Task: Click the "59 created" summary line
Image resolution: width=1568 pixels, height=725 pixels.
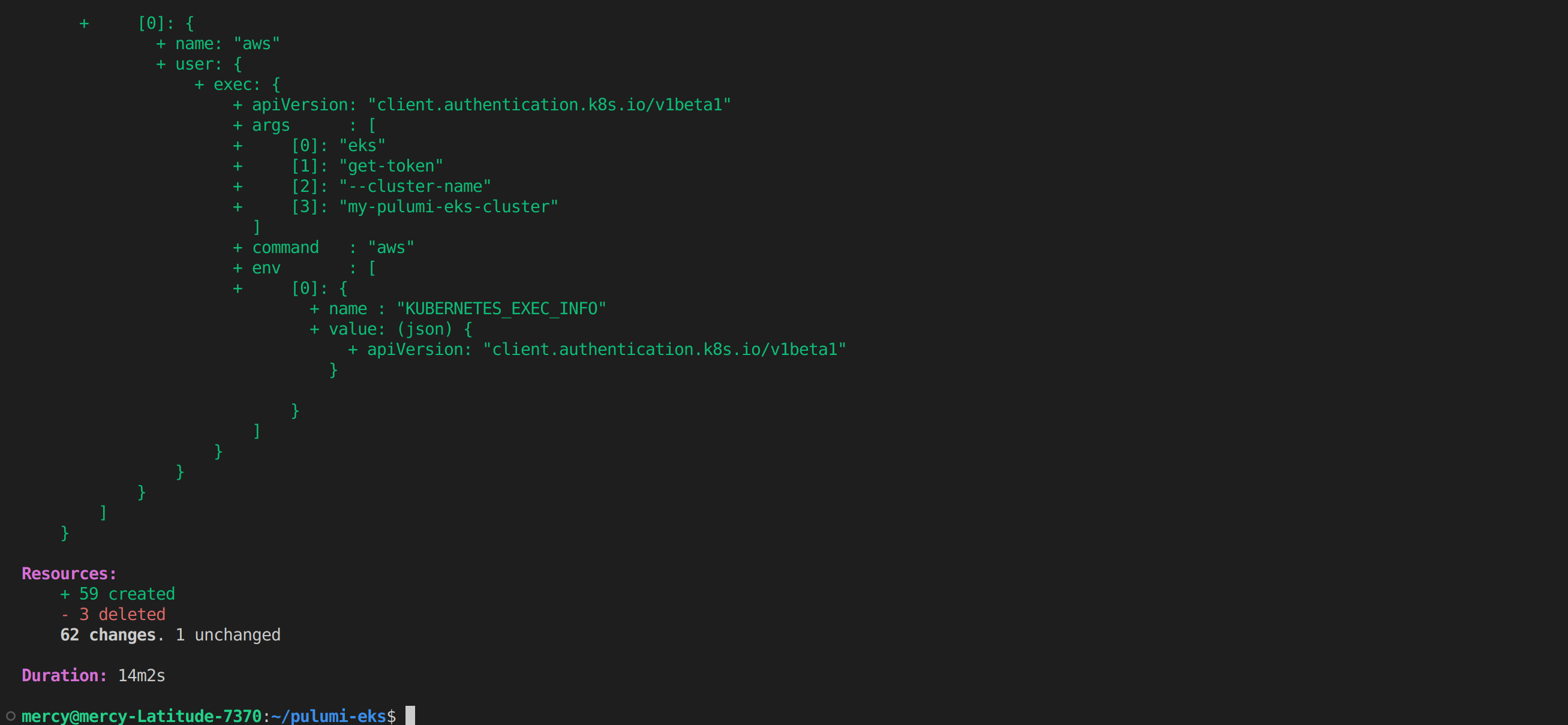Action: click(127, 594)
